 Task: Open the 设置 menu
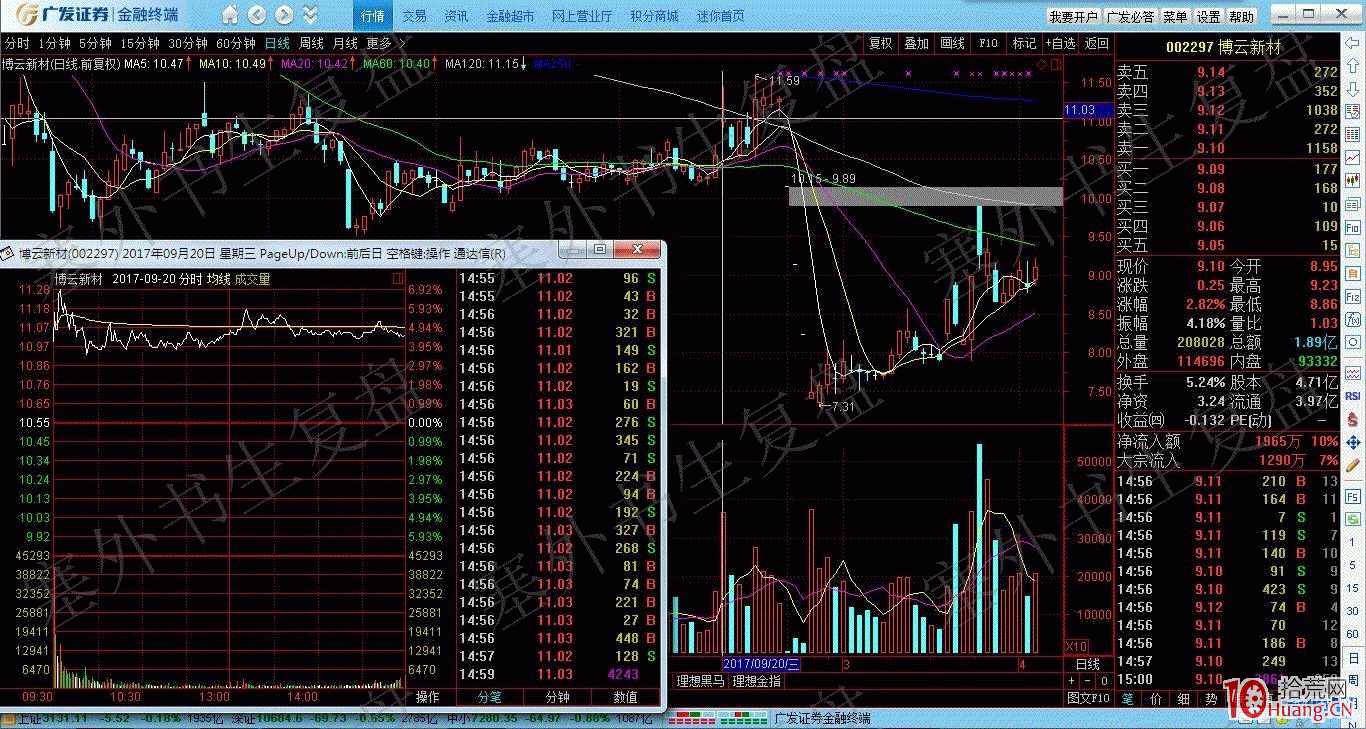[x=1209, y=17]
